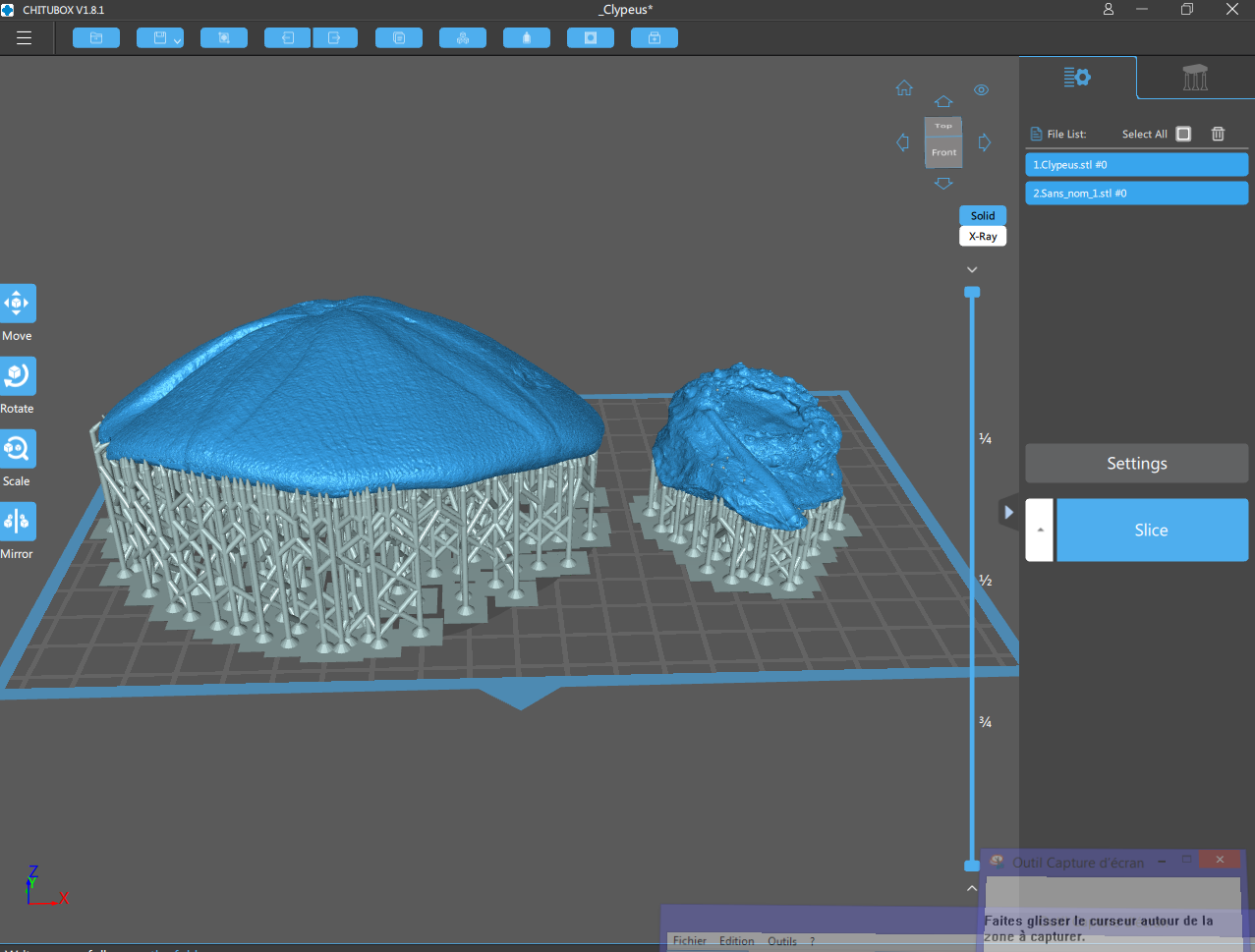Image resolution: width=1255 pixels, height=952 pixels.
Task: Toggle the eye icon above the view cube
Action: 981,90
